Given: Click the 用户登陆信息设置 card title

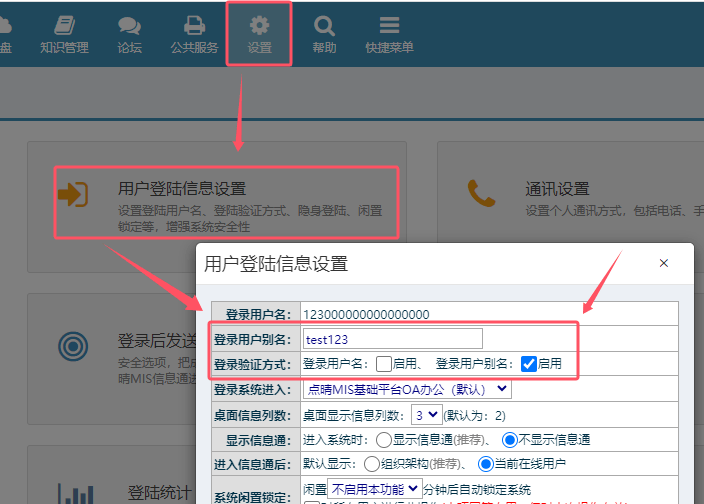Looking at the screenshot, I should [x=181, y=188].
